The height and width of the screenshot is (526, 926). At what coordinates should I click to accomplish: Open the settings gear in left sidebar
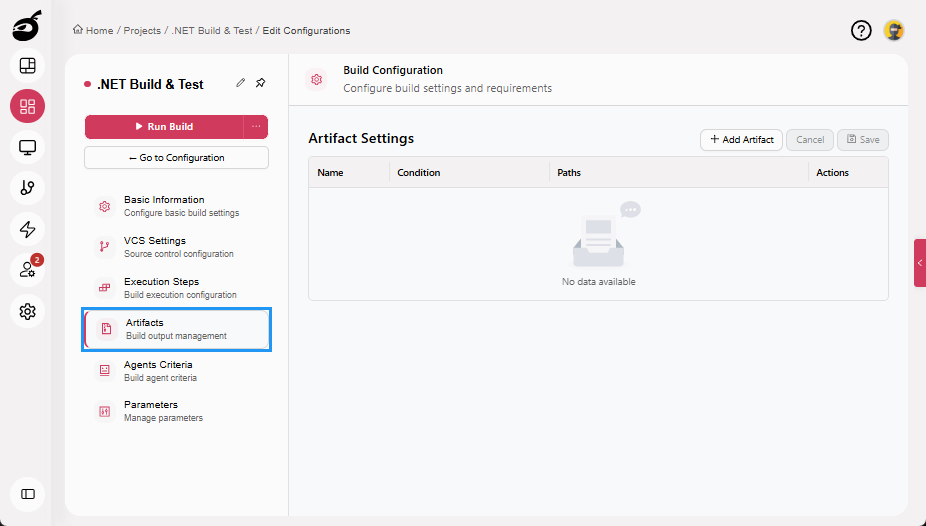[27, 311]
